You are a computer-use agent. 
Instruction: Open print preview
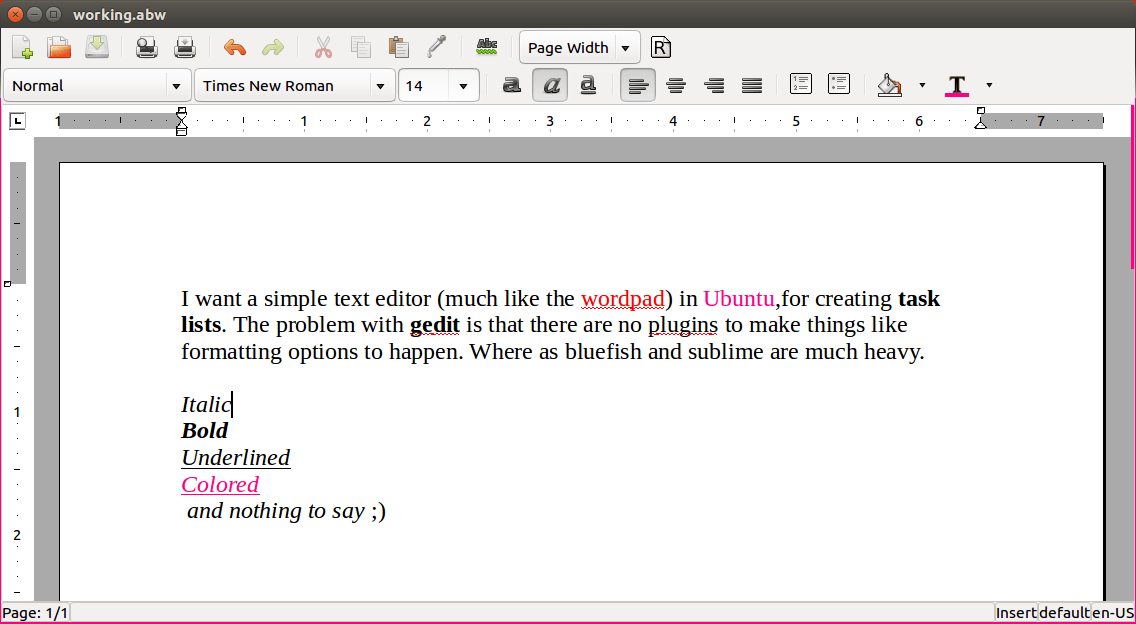(x=147, y=48)
